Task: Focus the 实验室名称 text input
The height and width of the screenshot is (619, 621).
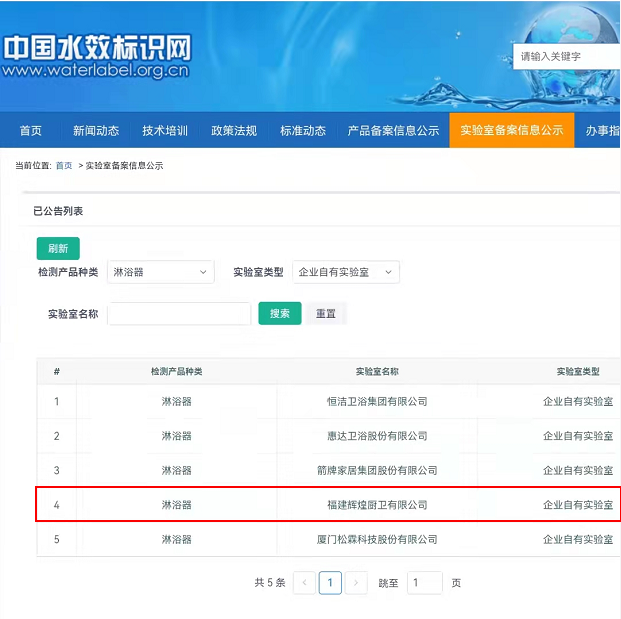Action: tap(179, 314)
